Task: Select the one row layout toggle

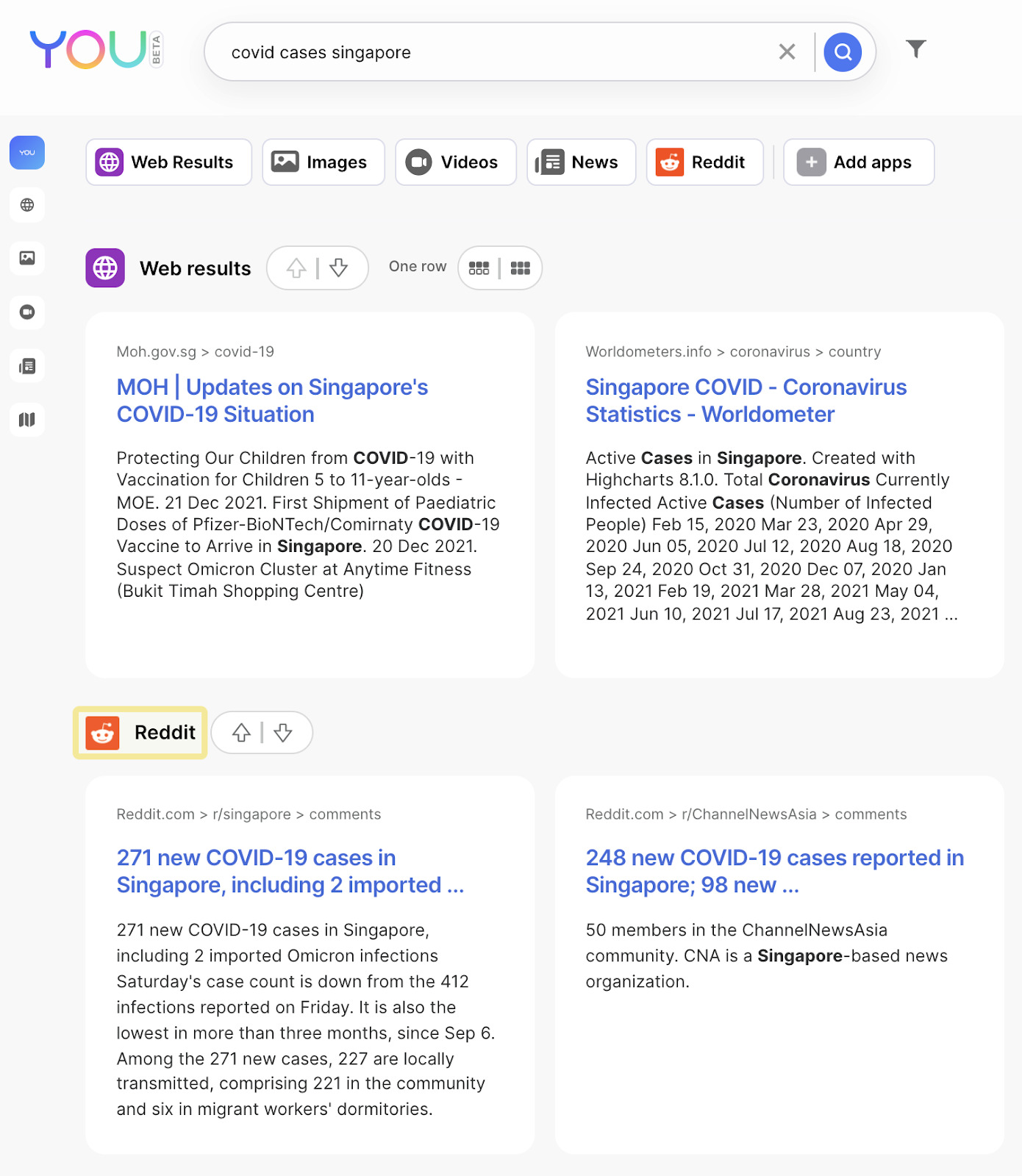Action: tap(479, 268)
